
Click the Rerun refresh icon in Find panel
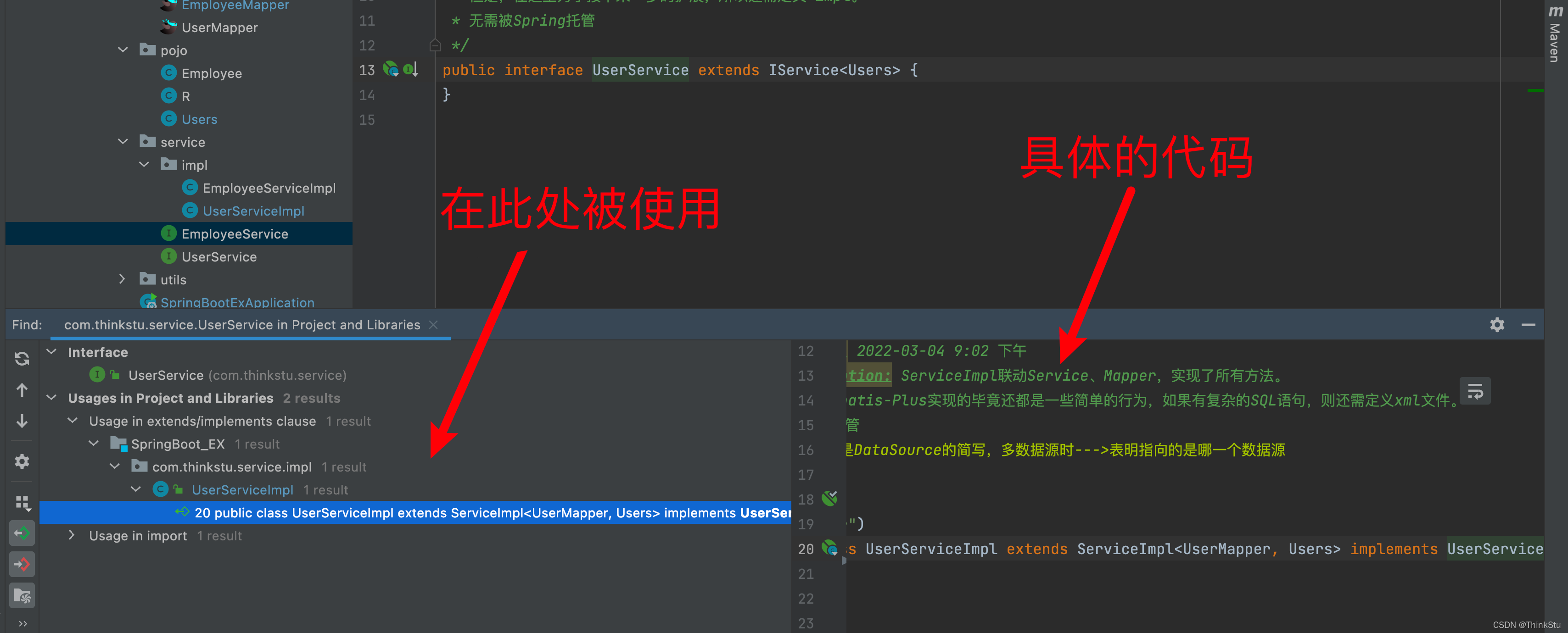tap(22, 359)
